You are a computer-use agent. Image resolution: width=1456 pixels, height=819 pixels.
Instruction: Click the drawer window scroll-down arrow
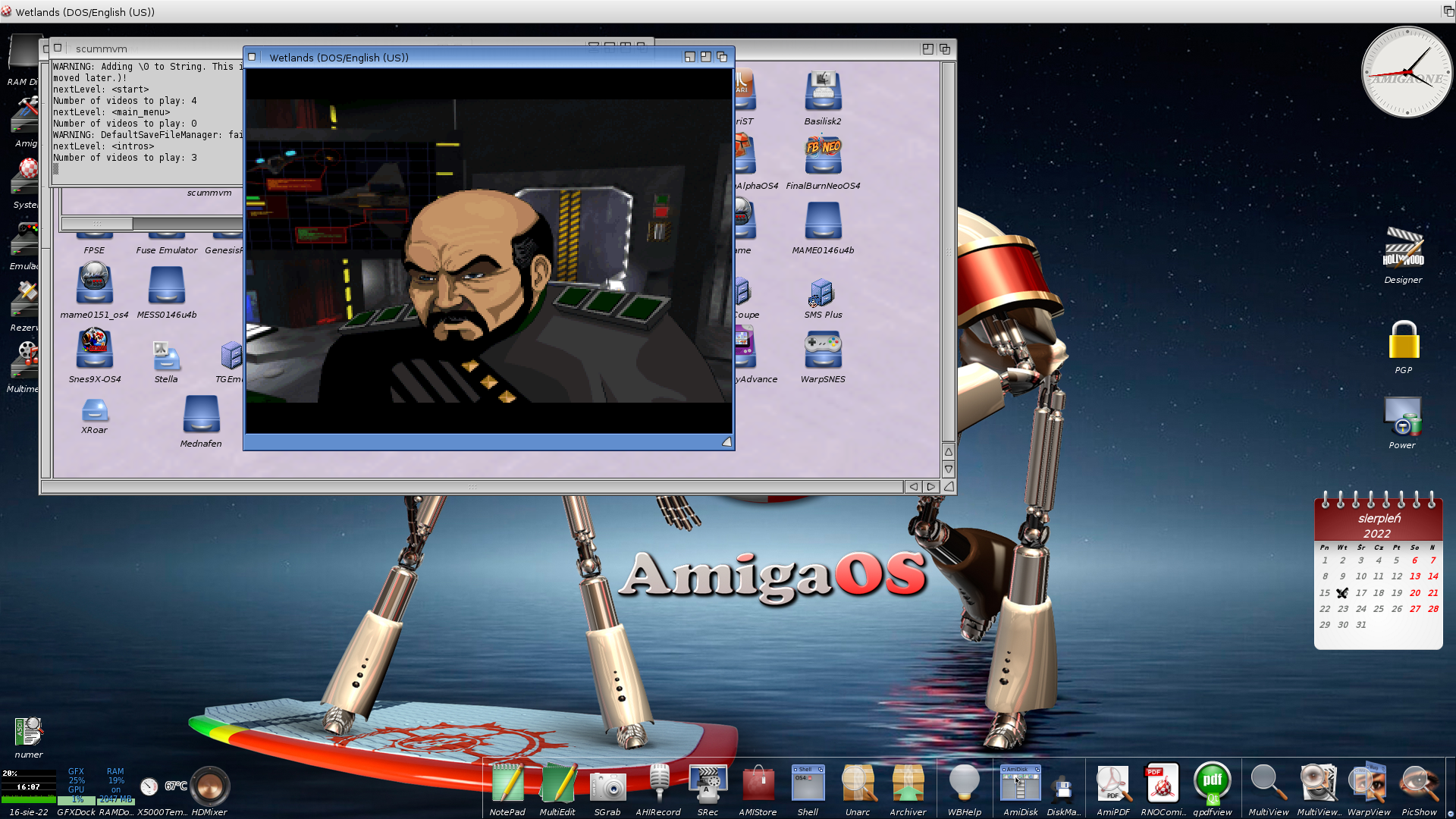(x=948, y=469)
